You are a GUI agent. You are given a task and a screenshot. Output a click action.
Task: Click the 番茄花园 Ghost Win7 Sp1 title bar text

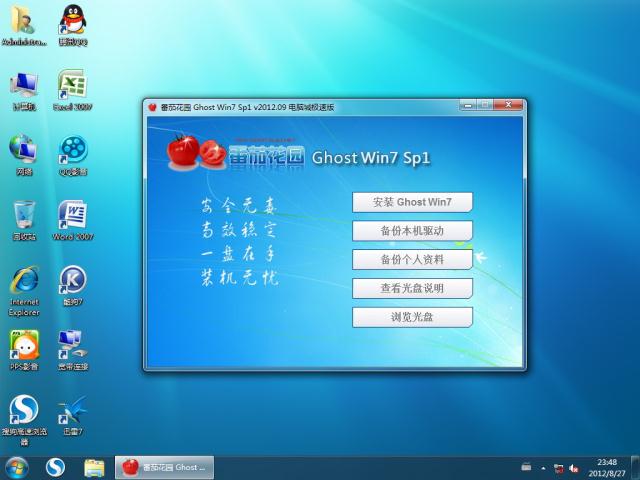coord(247,107)
